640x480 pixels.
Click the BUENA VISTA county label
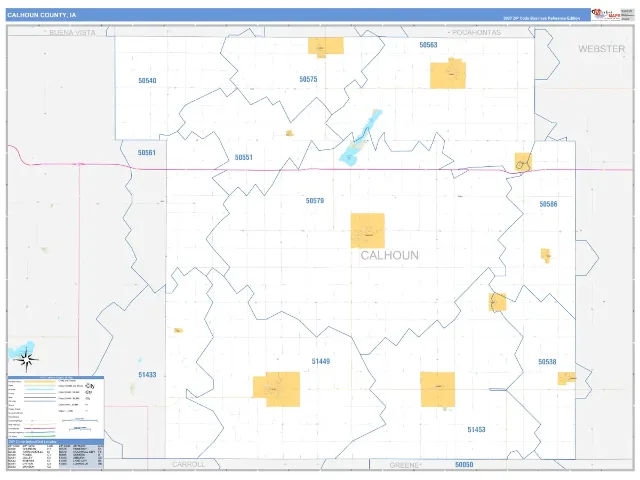coord(72,33)
